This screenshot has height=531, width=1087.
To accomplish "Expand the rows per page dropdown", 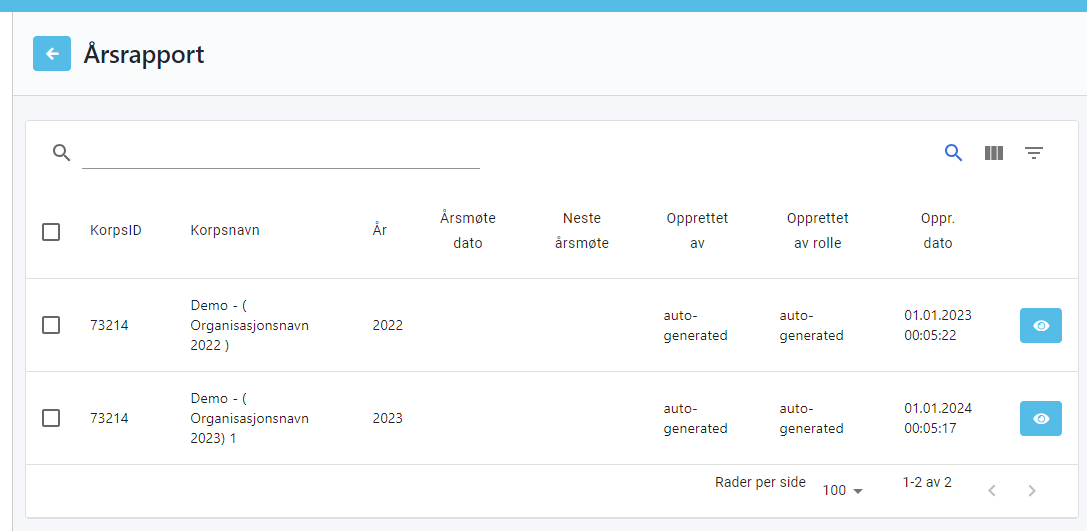I will (x=842, y=491).
